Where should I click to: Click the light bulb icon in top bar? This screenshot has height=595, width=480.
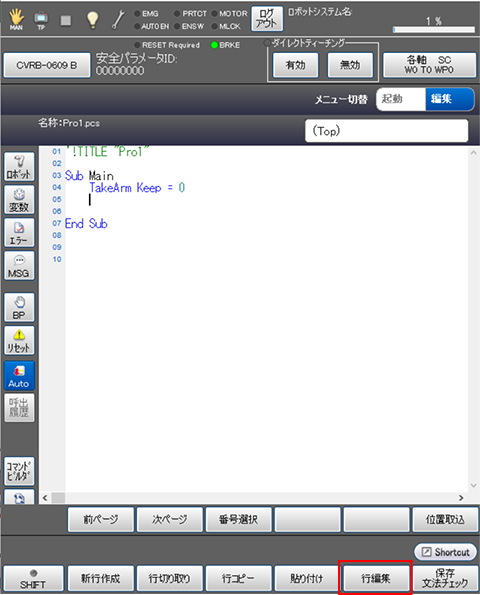click(93, 20)
